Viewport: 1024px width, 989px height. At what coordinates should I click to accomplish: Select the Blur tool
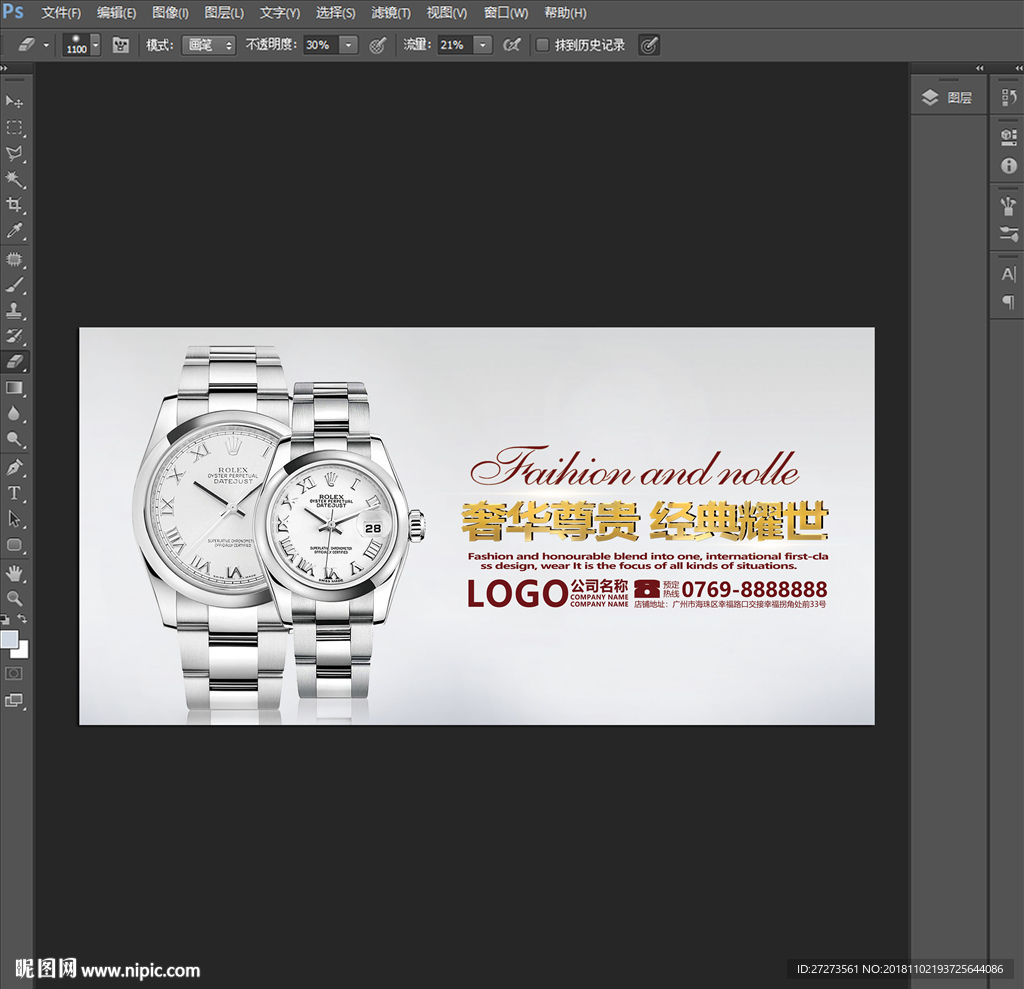point(14,413)
